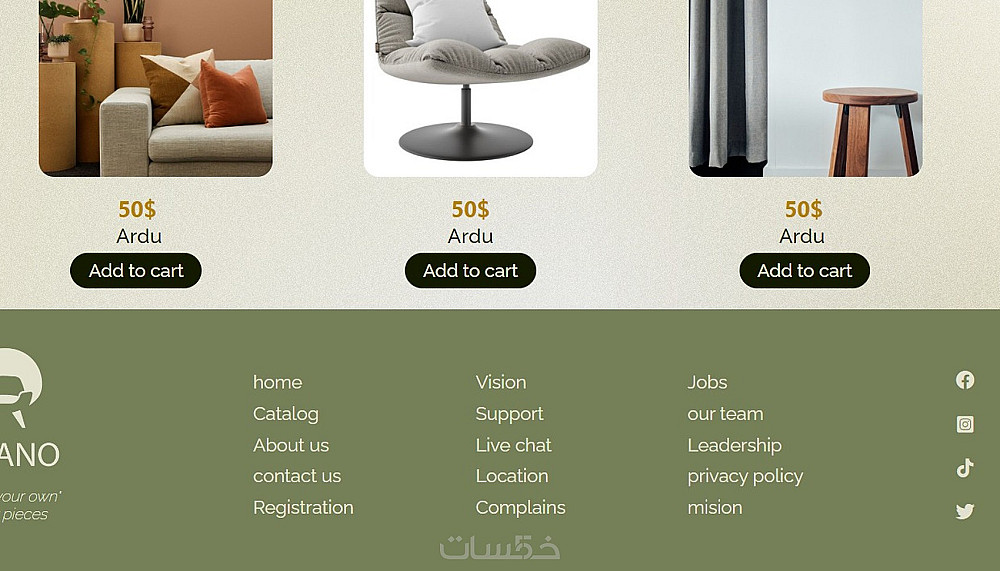Open the Catalog footer link
Viewport: 1000px width, 571px height.
[286, 414]
